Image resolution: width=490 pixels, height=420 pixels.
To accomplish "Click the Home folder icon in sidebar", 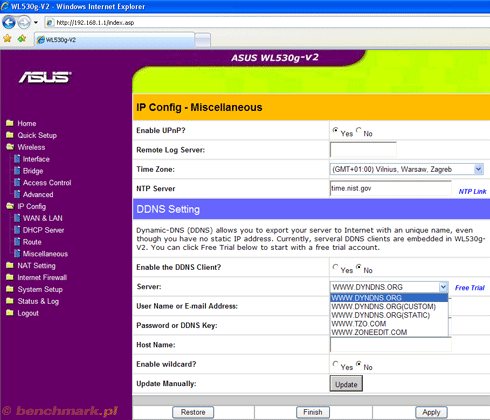I will (x=10, y=123).
